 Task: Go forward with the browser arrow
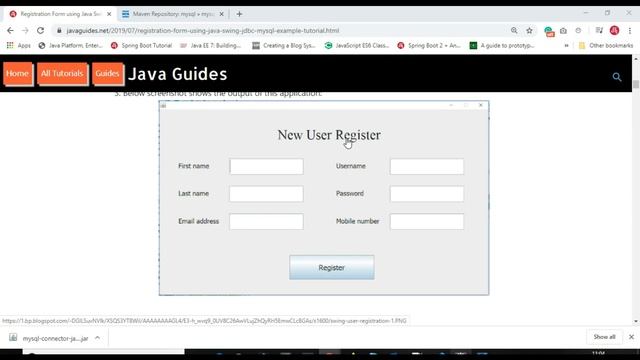pyautogui.click(x=25, y=31)
